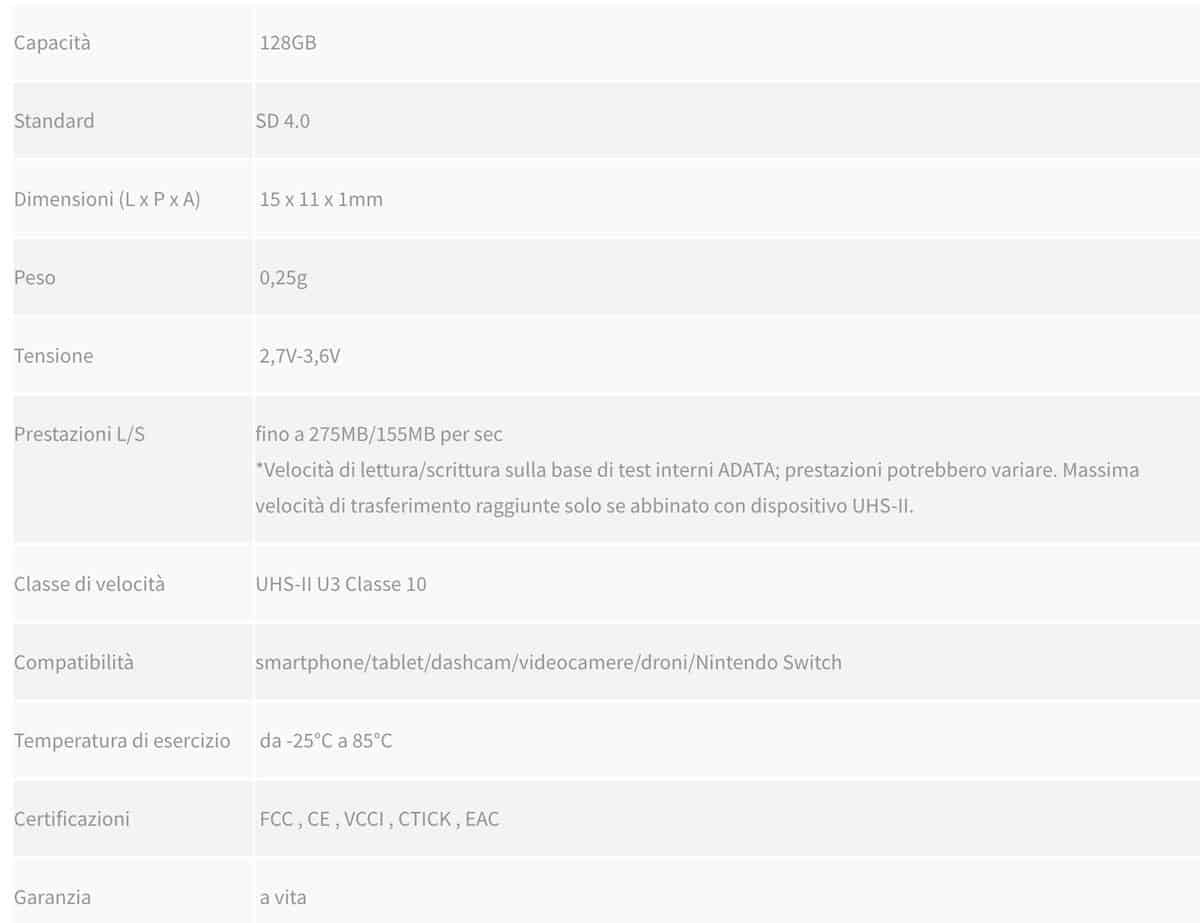Click the Compatibilità device list text
The image size is (1200, 923).
[548, 662]
